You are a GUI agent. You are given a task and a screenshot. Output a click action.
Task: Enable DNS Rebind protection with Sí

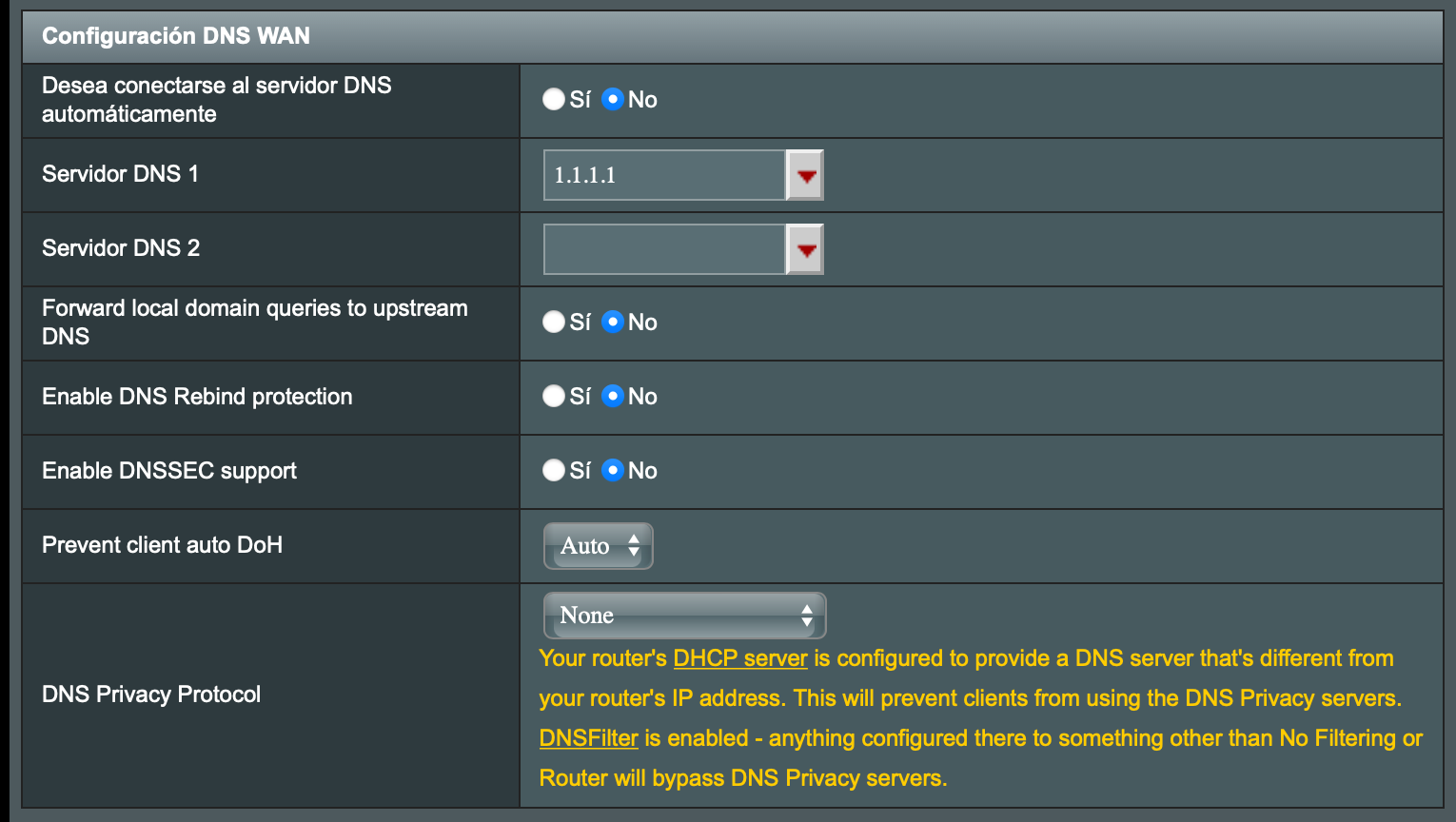554,396
